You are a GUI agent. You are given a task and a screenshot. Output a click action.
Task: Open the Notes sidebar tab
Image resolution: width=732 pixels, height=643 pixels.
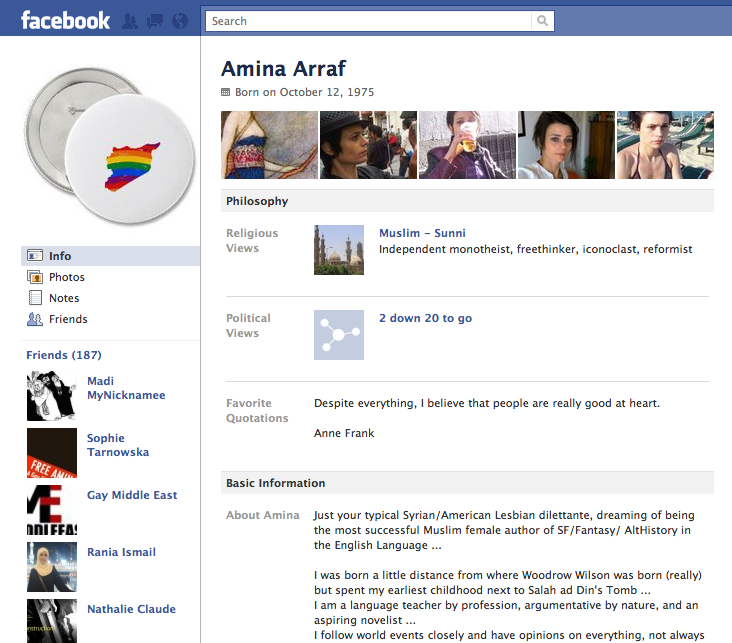coord(64,298)
